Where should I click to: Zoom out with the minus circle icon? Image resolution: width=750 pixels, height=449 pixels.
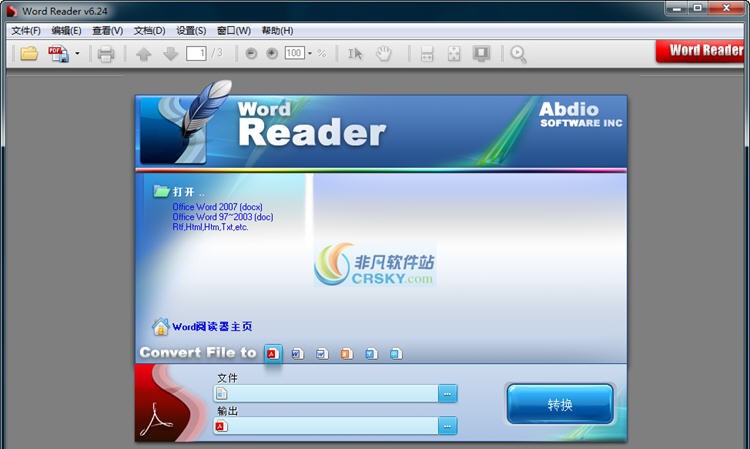pos(251,54)
